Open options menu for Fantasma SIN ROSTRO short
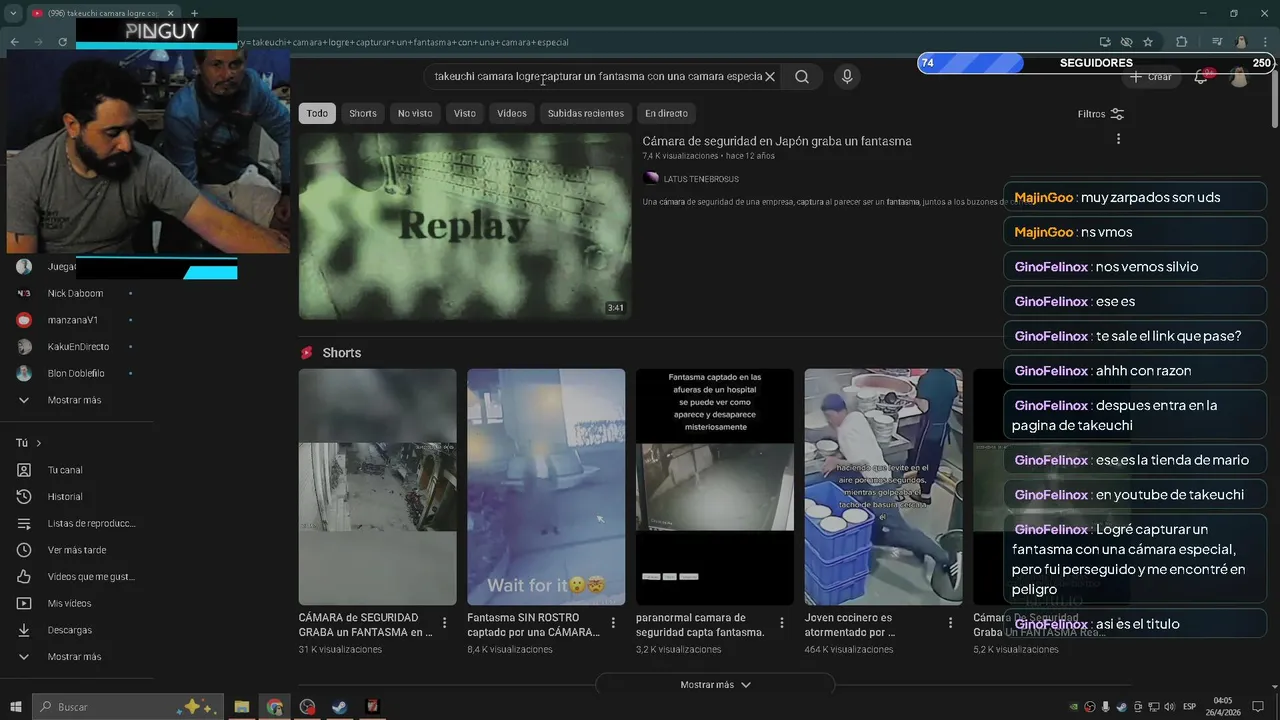1280x720 pixels. pos(613,622)
